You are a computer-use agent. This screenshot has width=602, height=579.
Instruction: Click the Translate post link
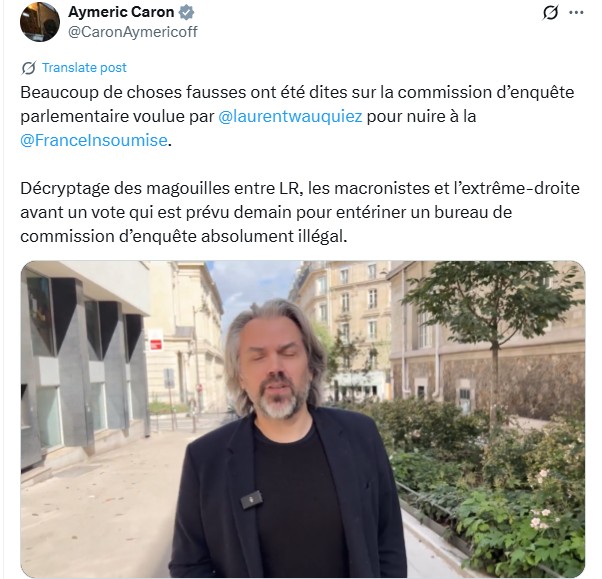[84, 68]
